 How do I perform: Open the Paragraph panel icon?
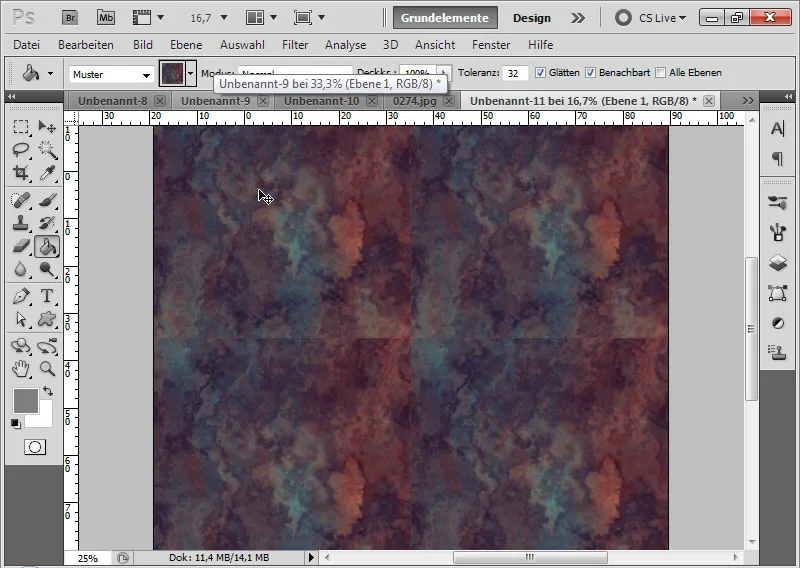777,159
